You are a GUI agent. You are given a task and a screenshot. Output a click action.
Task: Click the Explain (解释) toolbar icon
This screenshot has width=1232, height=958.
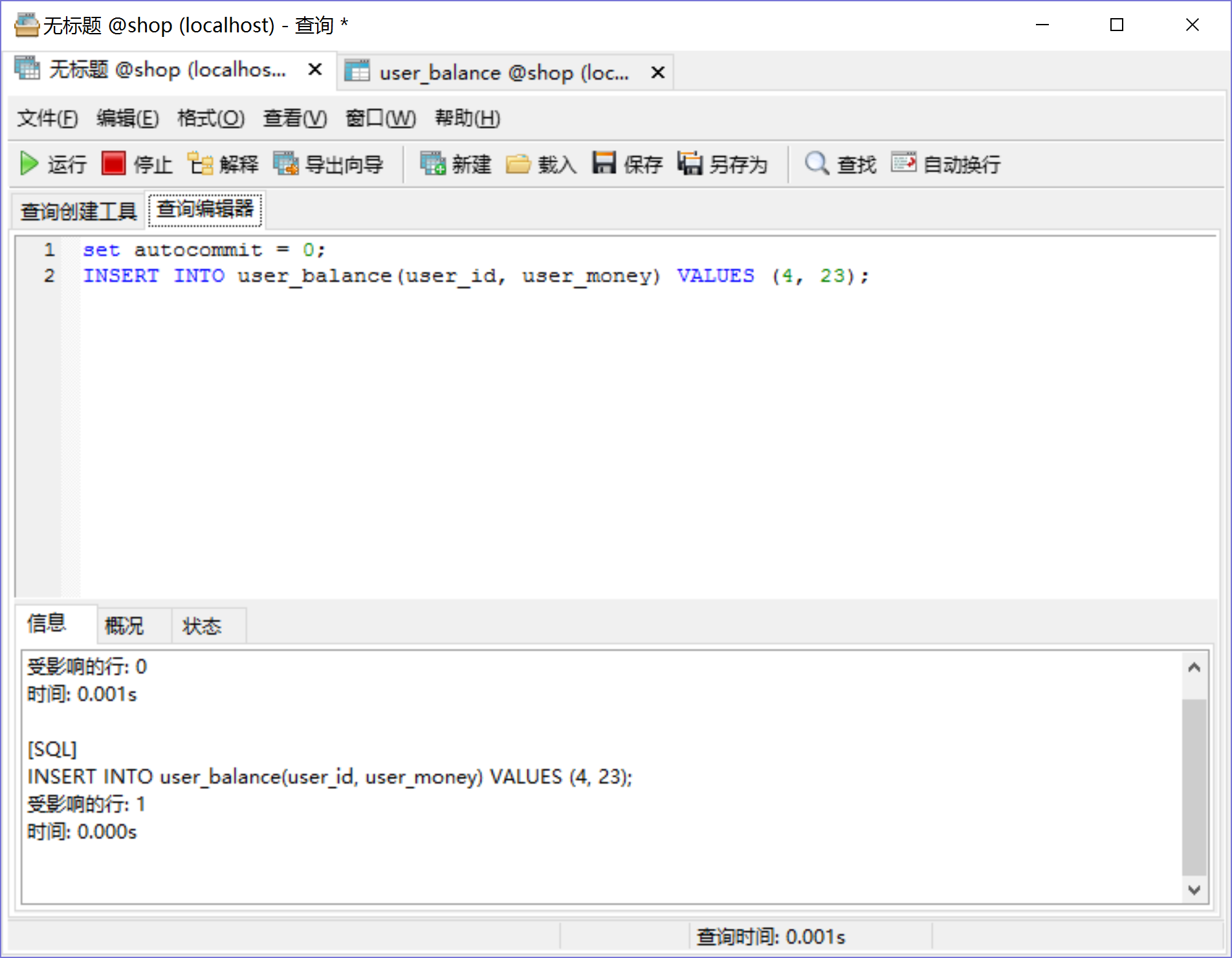(x=200, y=164)
